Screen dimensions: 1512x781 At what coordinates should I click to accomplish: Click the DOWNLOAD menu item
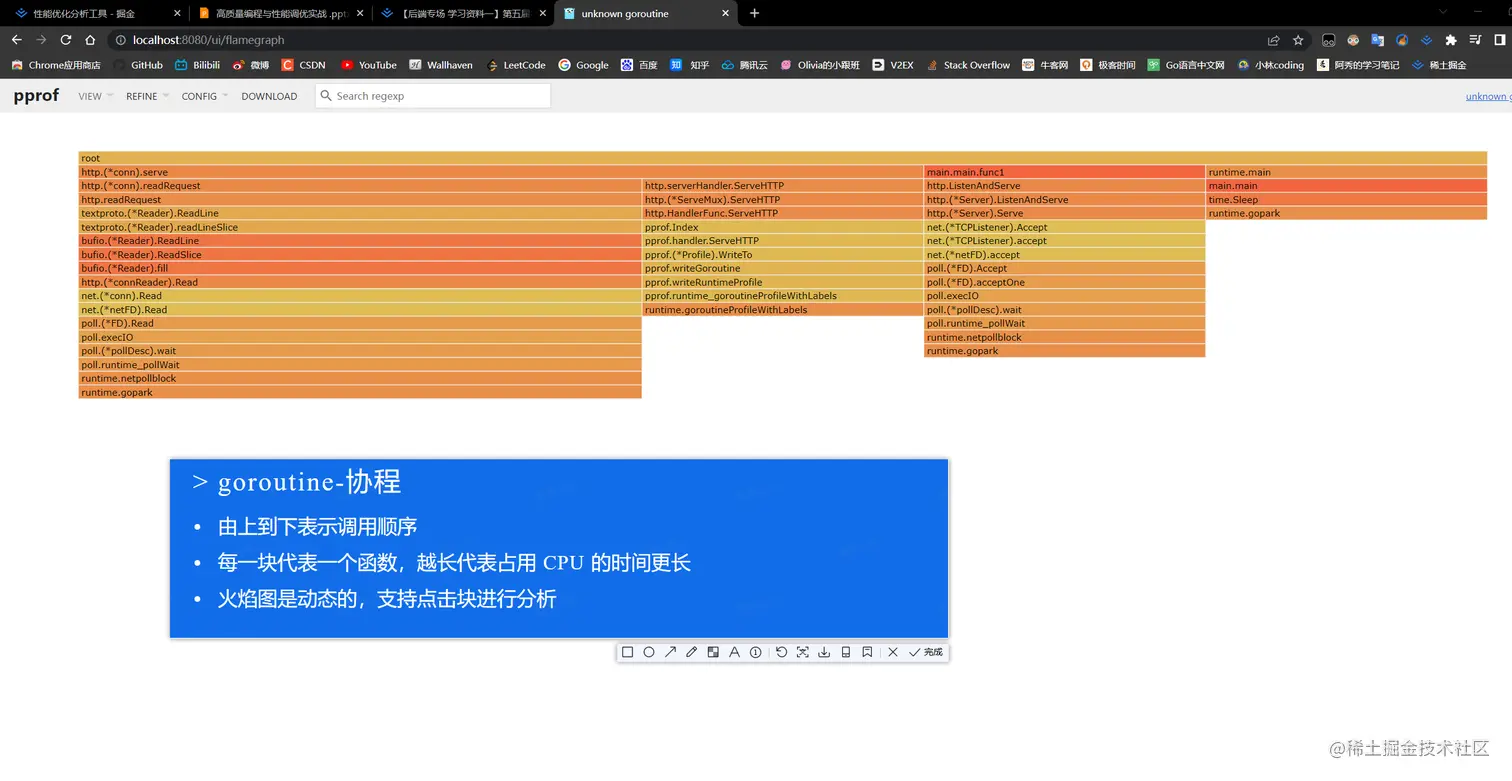coord(269,96)
